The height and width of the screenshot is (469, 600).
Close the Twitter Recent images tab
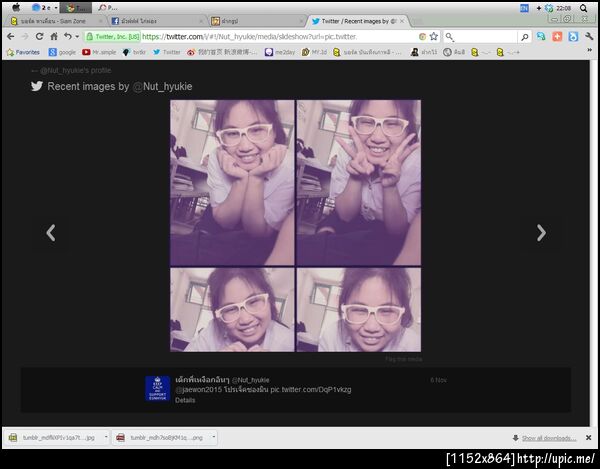tap(402, 21)
